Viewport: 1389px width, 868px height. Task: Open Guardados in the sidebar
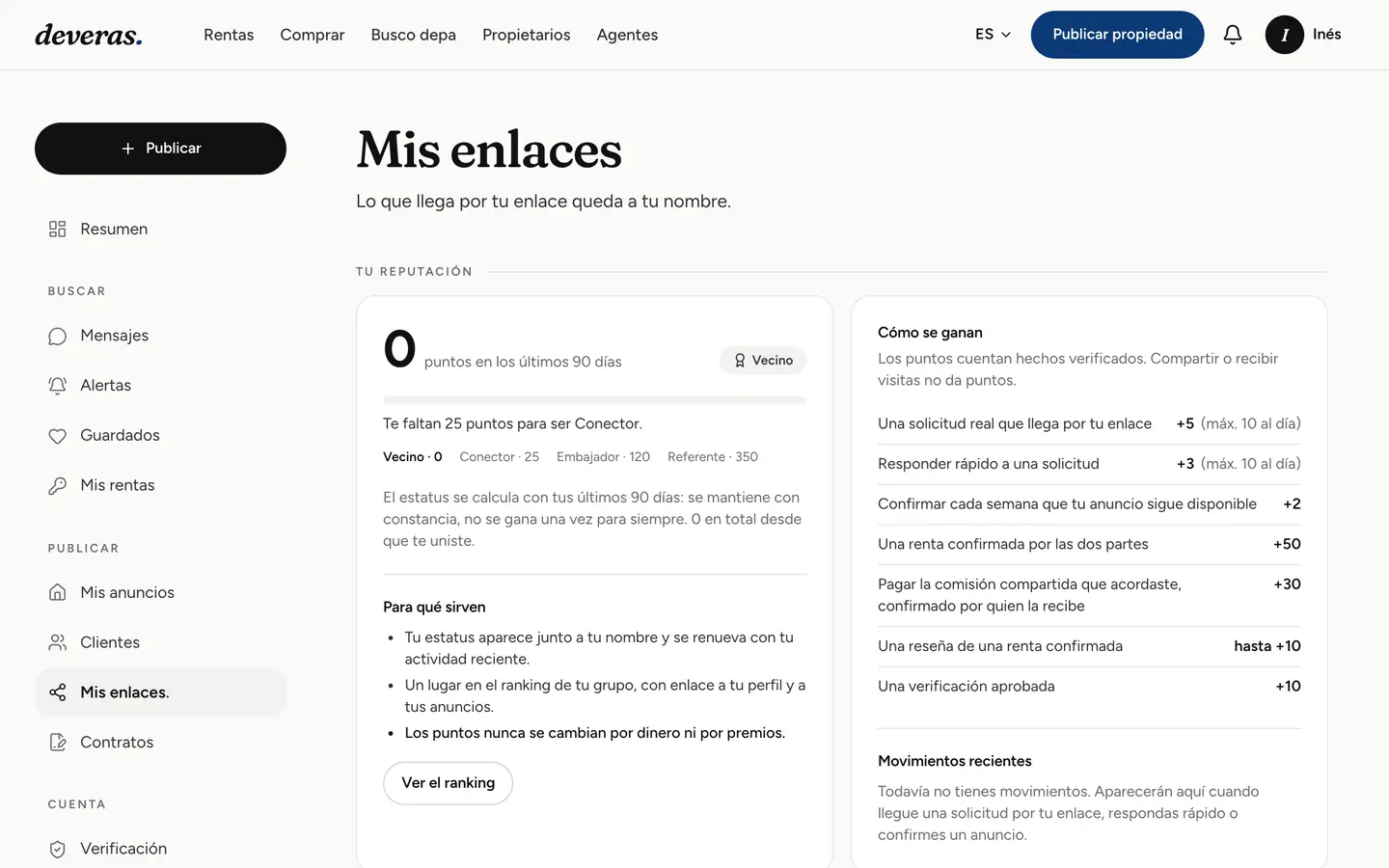point(160,436)
